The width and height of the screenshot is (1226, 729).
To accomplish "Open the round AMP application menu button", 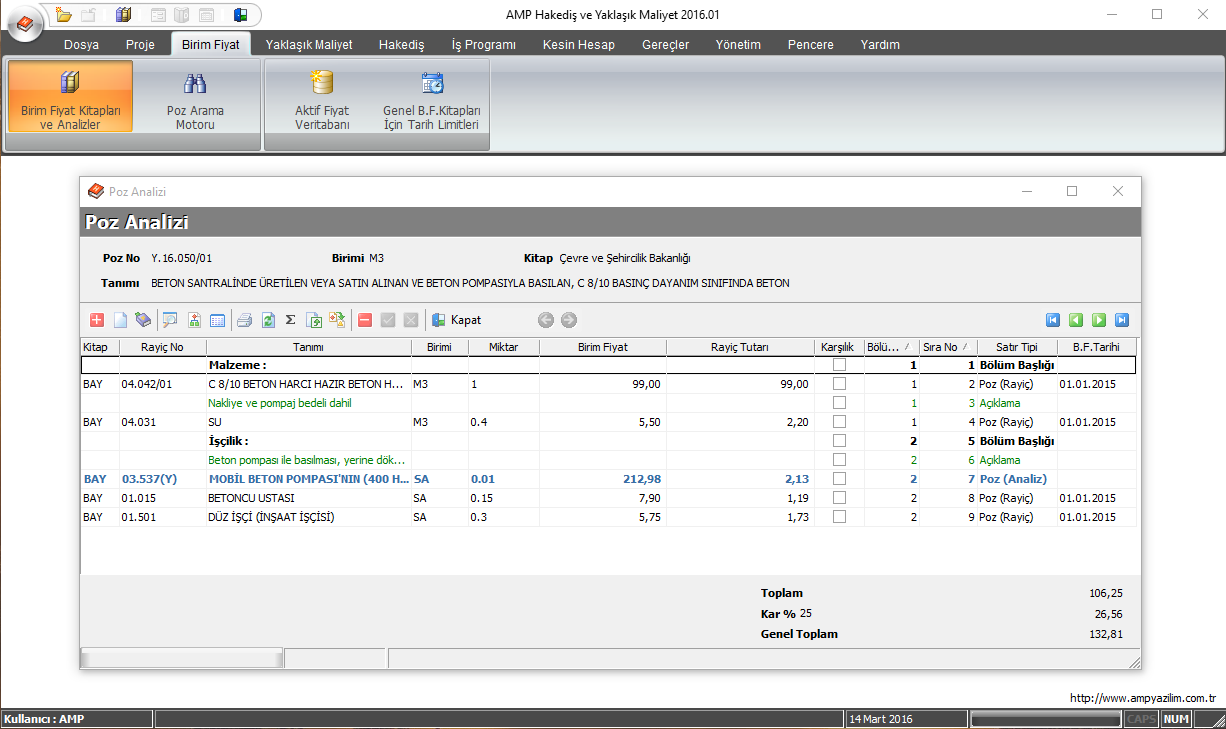I will coord(25,25).
